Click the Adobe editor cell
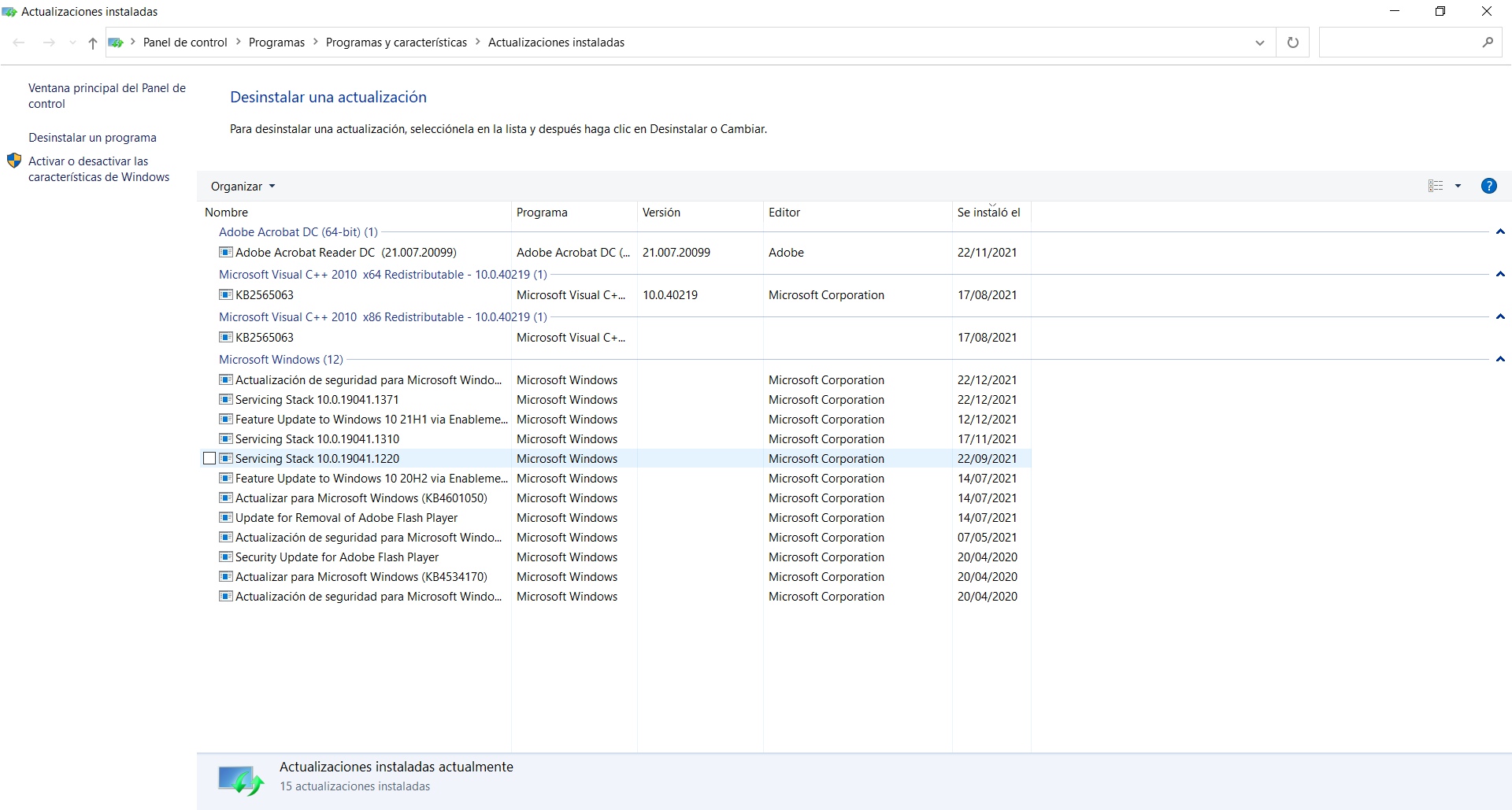 pos(786,253)
